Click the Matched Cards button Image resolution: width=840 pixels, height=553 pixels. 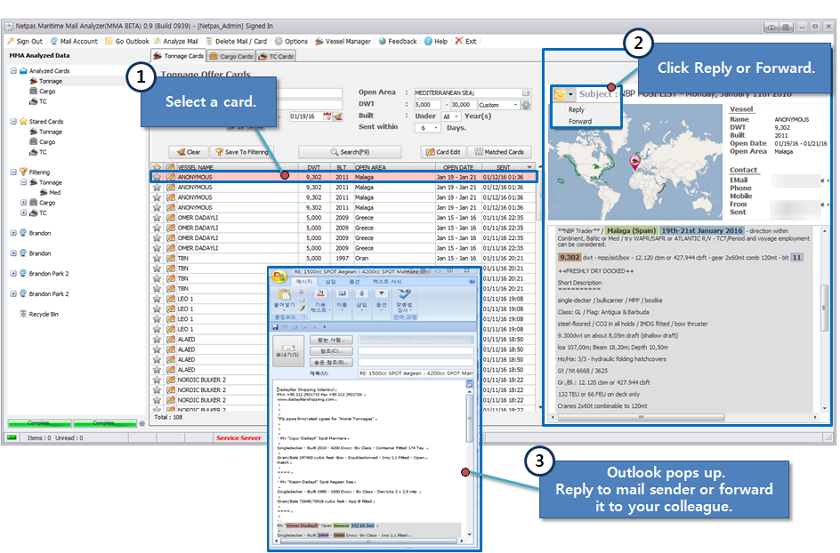click(x=499, y=152)
